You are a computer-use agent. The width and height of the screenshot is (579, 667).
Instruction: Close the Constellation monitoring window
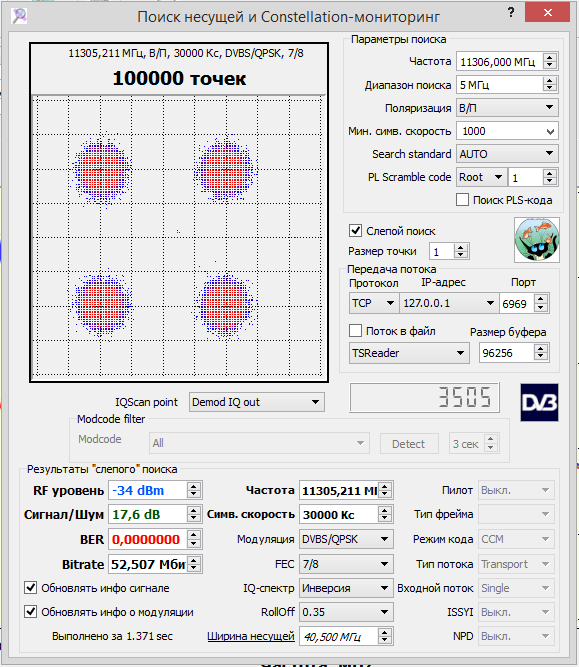547,12
